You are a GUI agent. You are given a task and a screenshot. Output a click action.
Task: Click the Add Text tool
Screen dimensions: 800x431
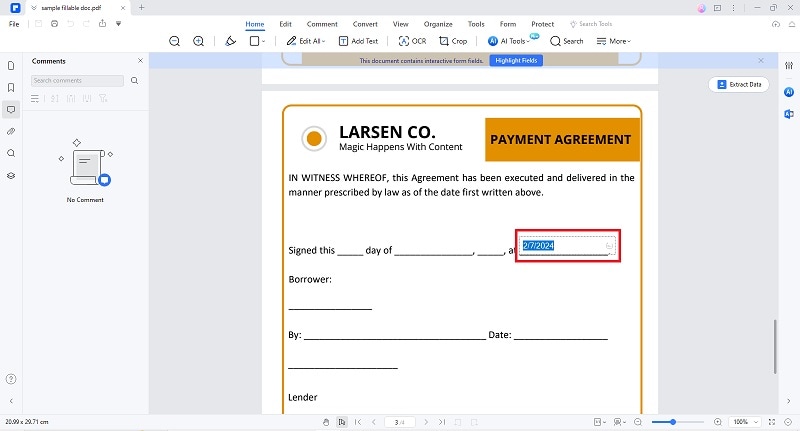[358, 41]
